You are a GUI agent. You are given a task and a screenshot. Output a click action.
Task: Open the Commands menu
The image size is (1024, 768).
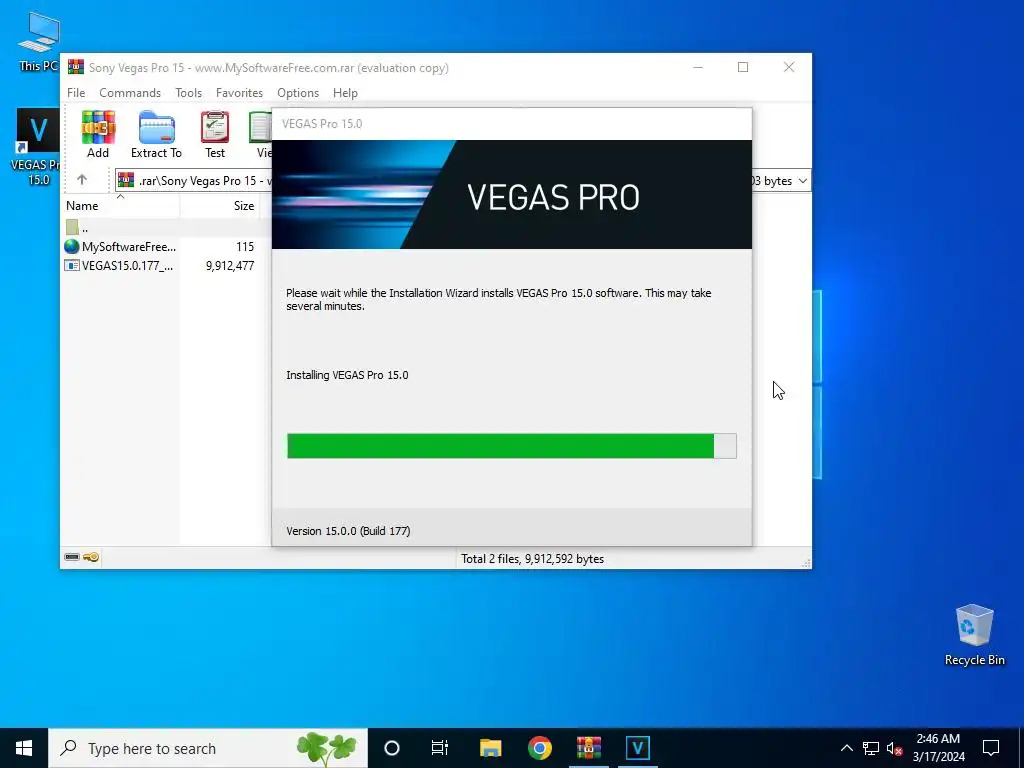[x=130, y=93]
